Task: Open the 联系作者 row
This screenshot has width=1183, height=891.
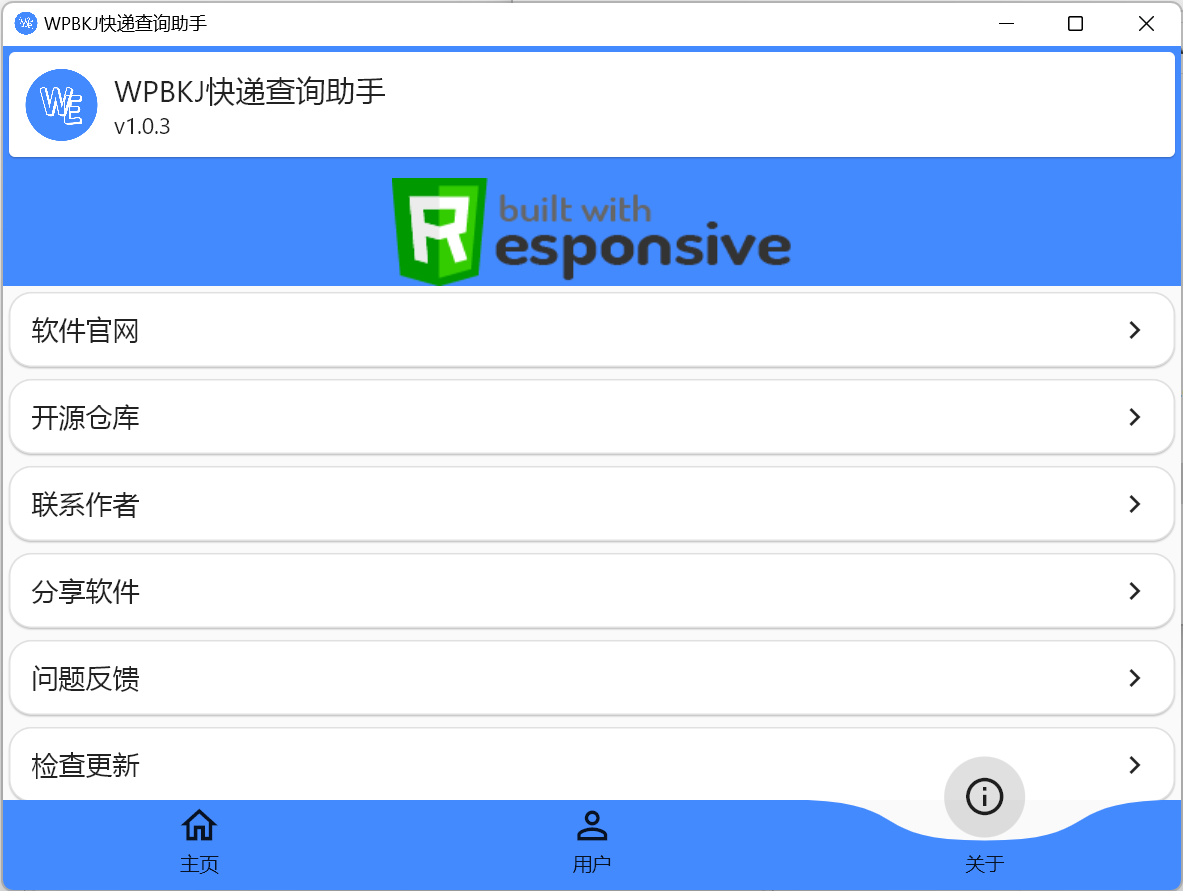Action: (592, 504)
